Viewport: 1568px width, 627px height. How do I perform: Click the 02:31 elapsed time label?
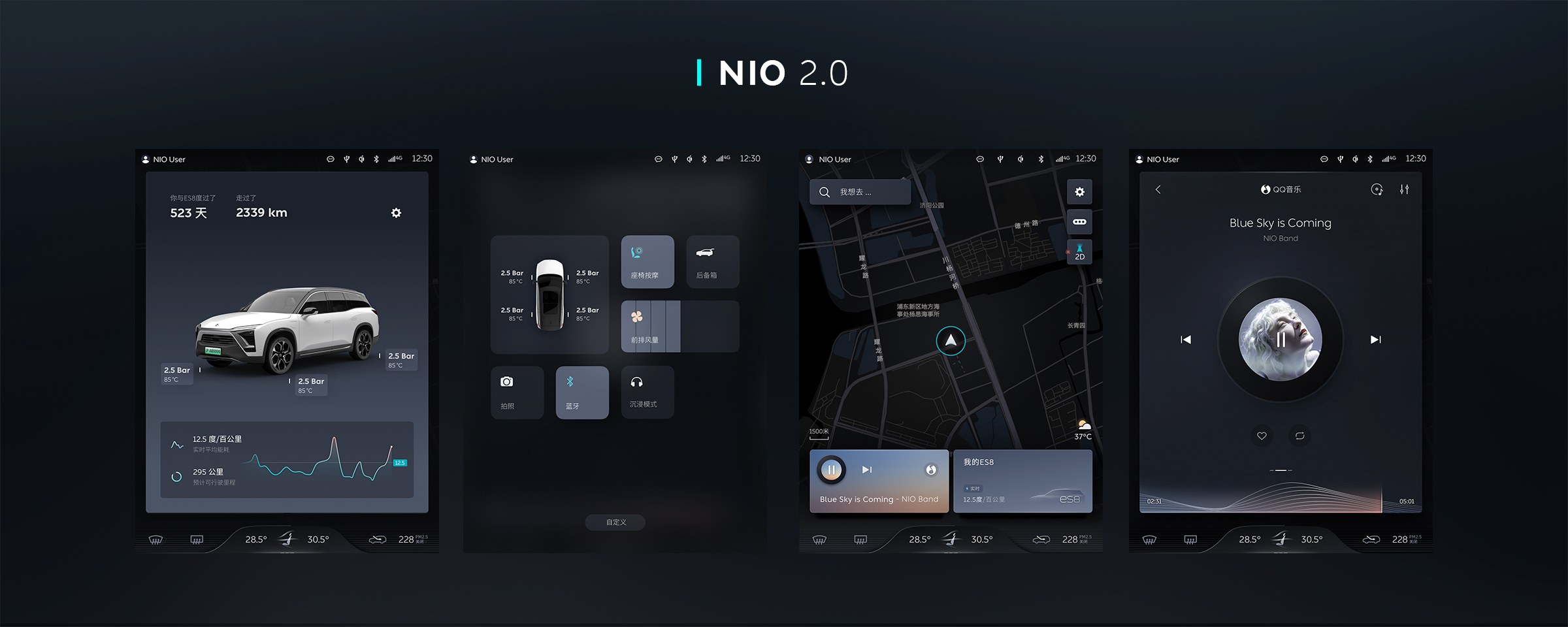click(x=1154, y=502)
